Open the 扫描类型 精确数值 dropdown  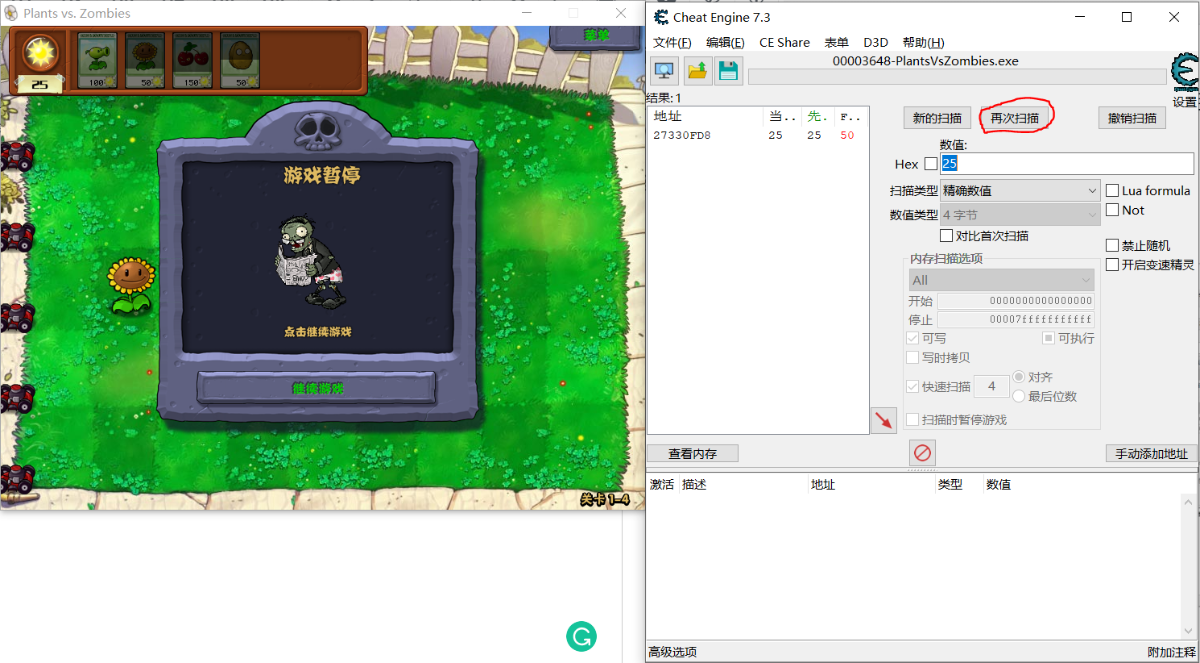[1020, 190]
